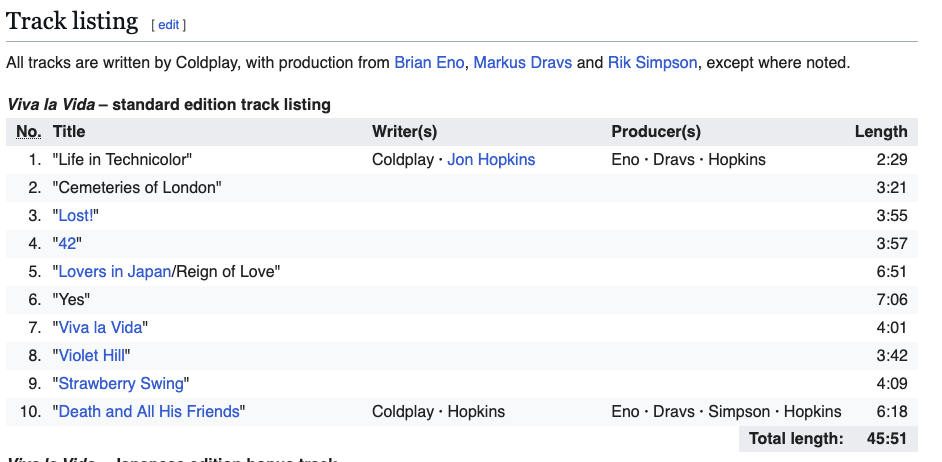
Task: Open the "Lost!" song link
Action: click(76, 216)
